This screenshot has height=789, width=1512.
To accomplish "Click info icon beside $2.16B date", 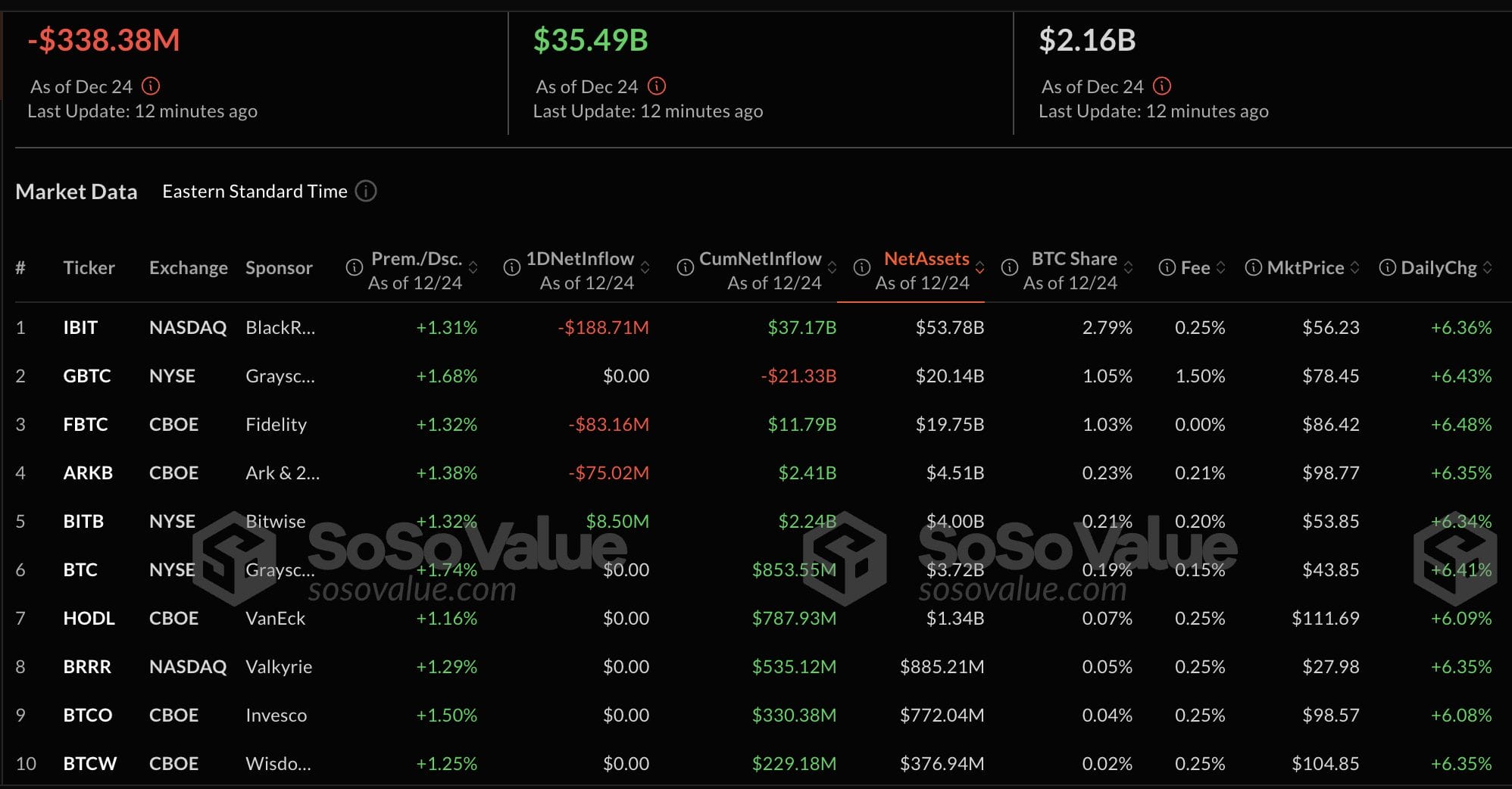I will (1162, 86).
